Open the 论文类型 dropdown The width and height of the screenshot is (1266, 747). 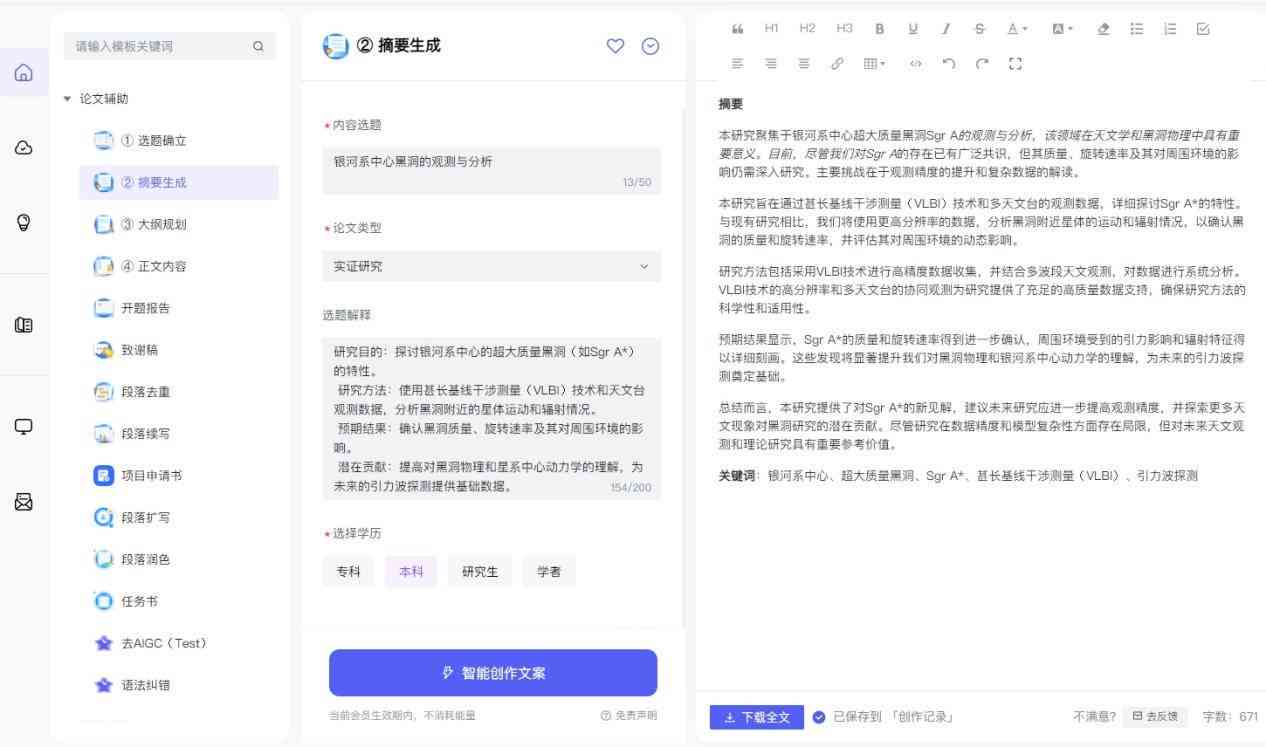(491, 266)
